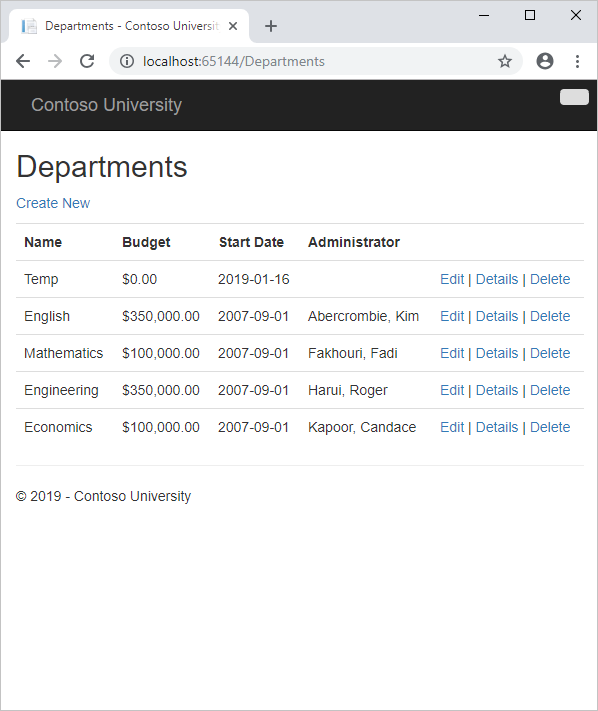Open Chrome's three-dot menu
This screenshot has width=598, height=711.
pos(577,61)
